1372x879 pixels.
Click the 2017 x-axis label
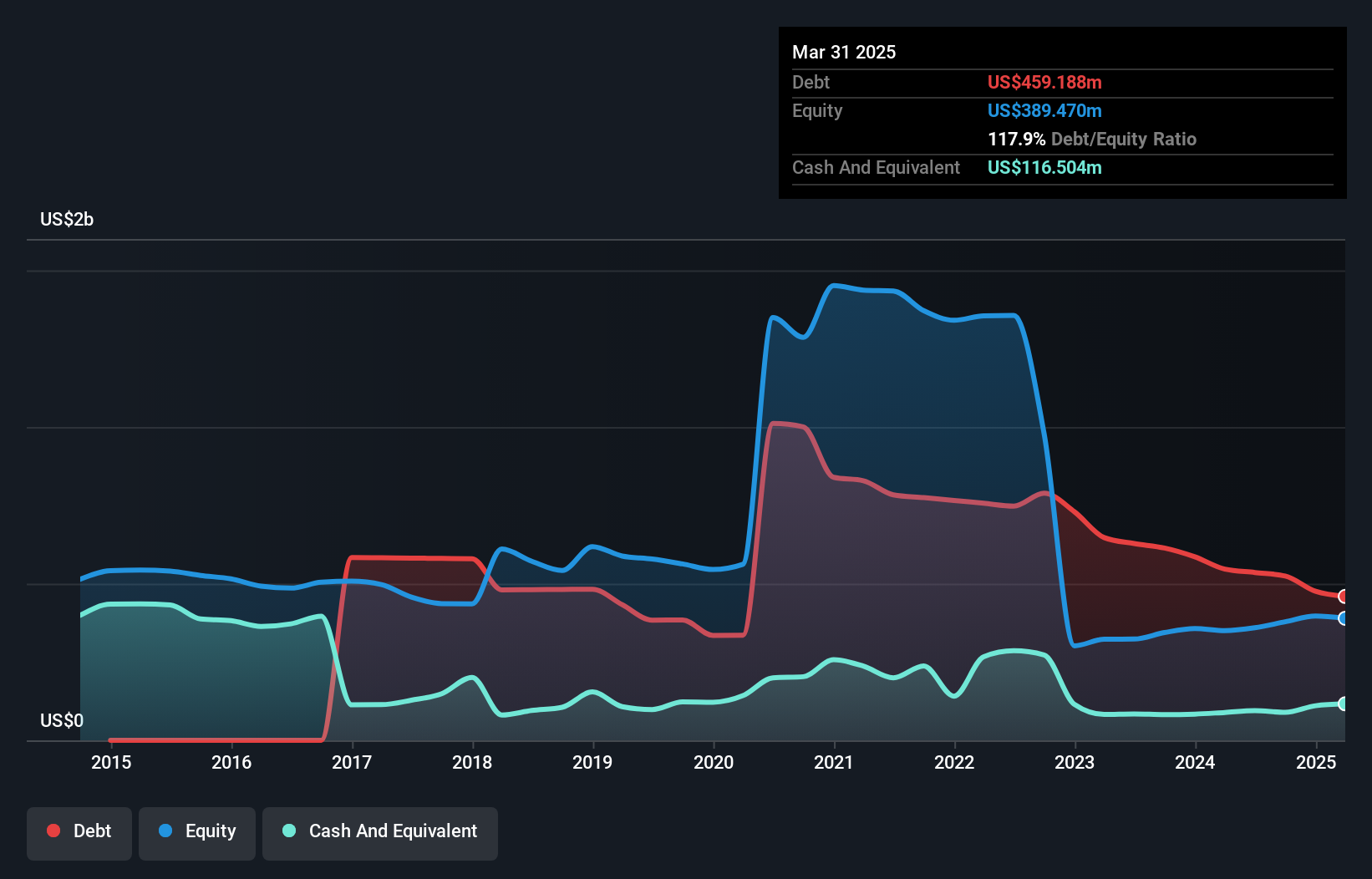coord(352,762)
